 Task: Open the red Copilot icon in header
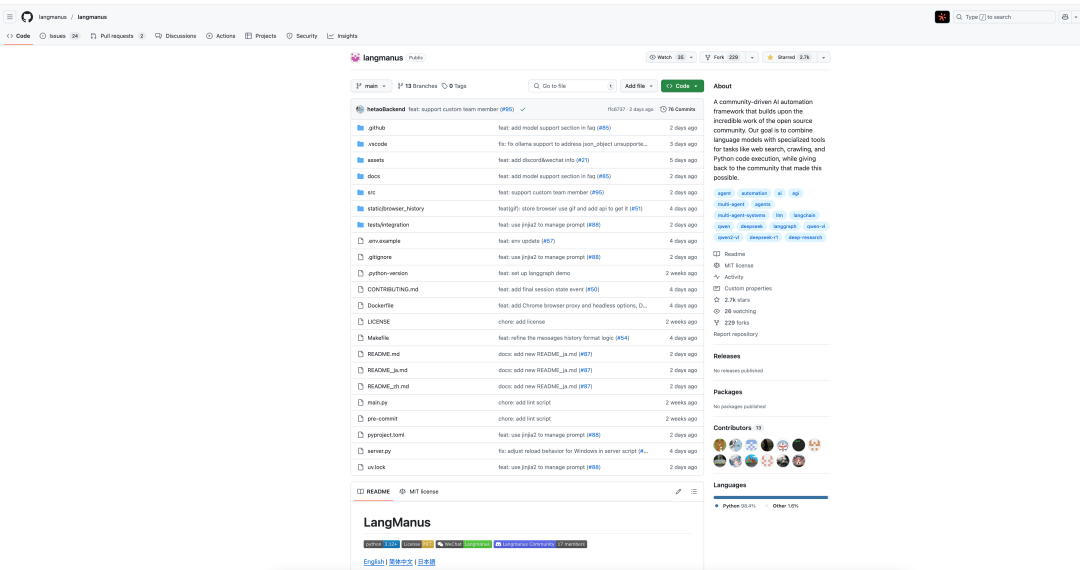942,17
